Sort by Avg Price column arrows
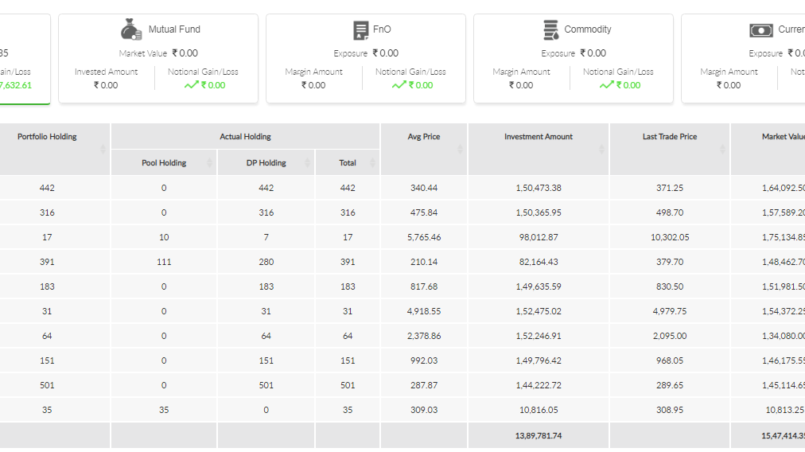Image resolution: width=805 pixels, height=452 pixels. tap(460, 149)
